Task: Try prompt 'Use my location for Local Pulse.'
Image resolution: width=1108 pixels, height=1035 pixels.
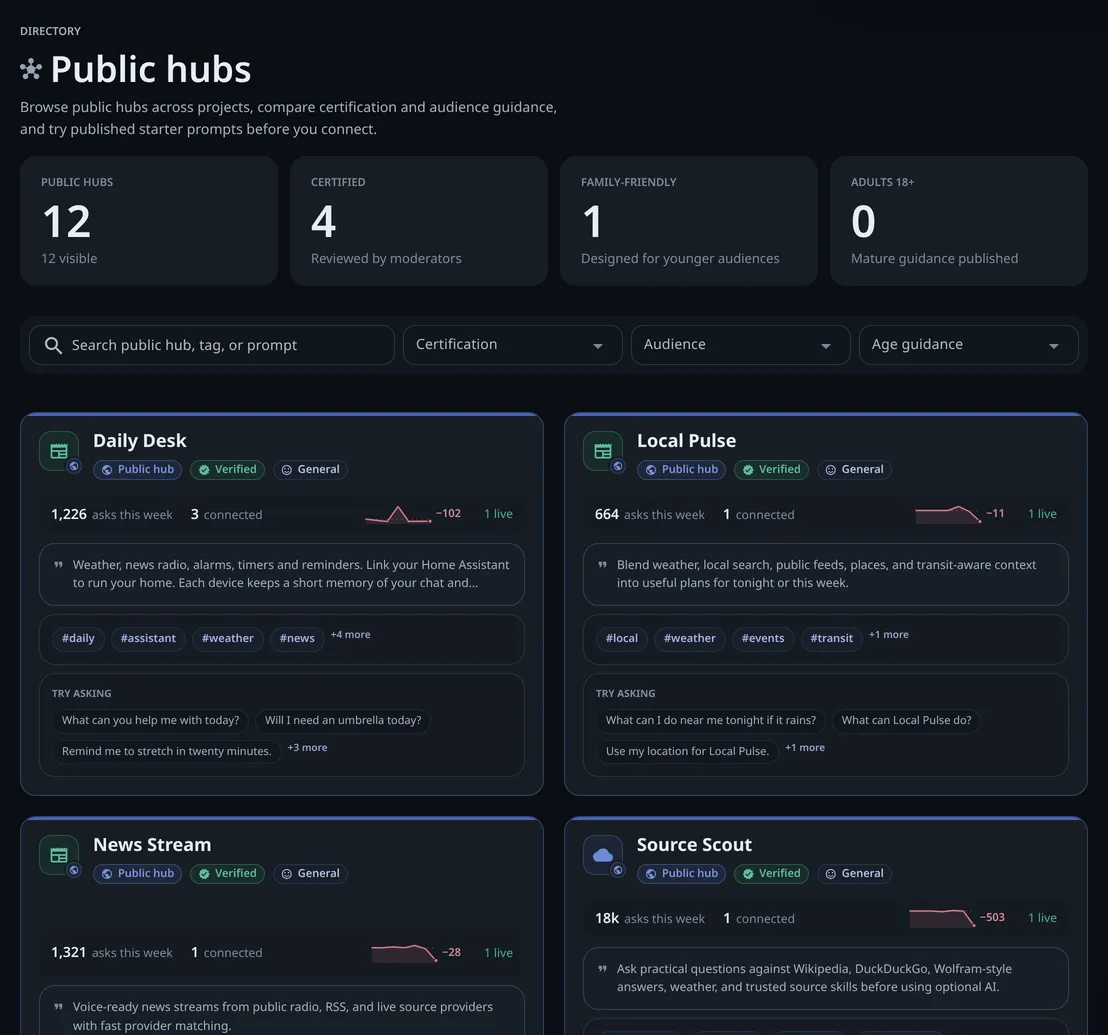Action: [688, 752]
